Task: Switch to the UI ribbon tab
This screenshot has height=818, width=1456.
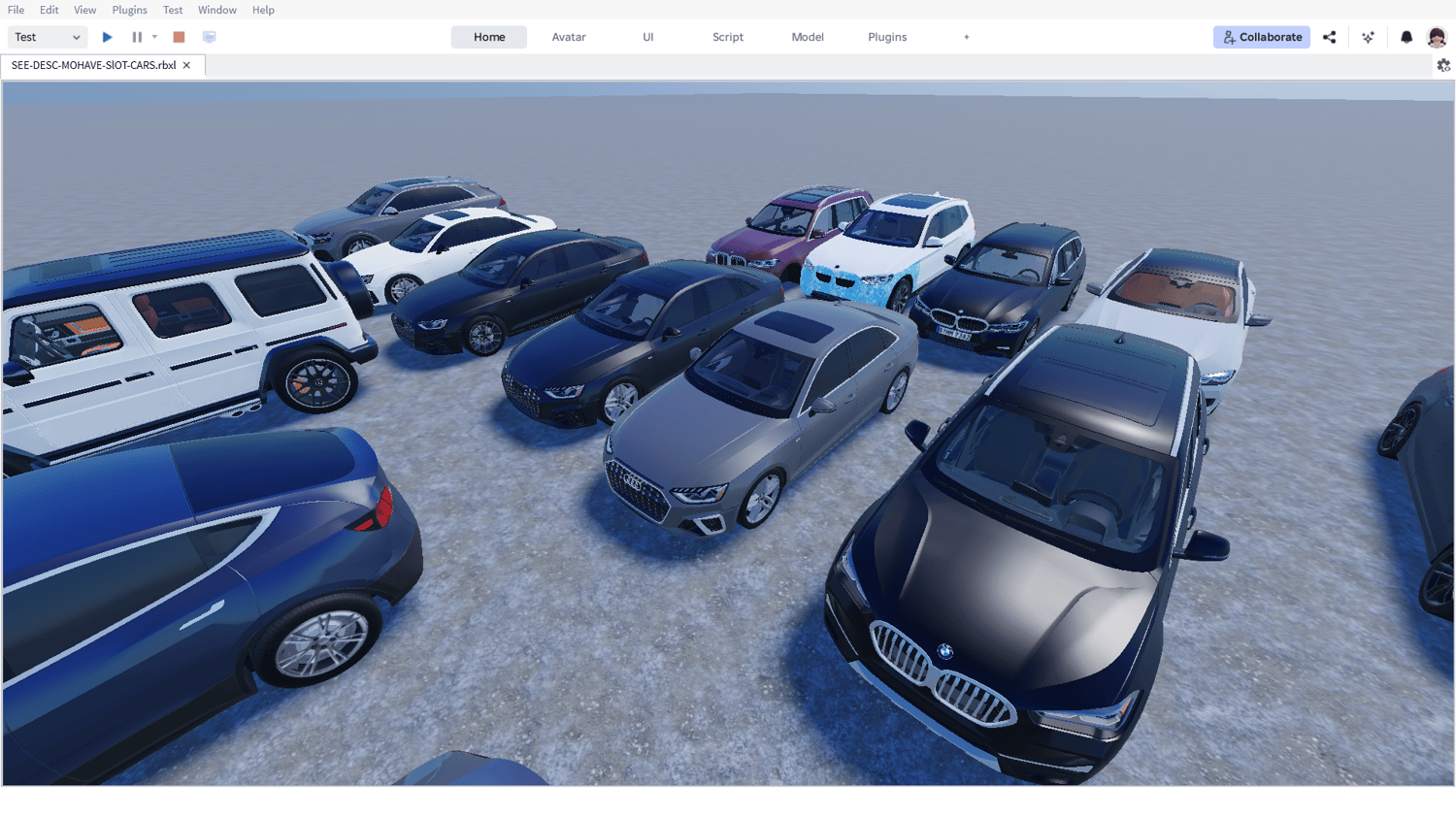Action: (648, 37)
